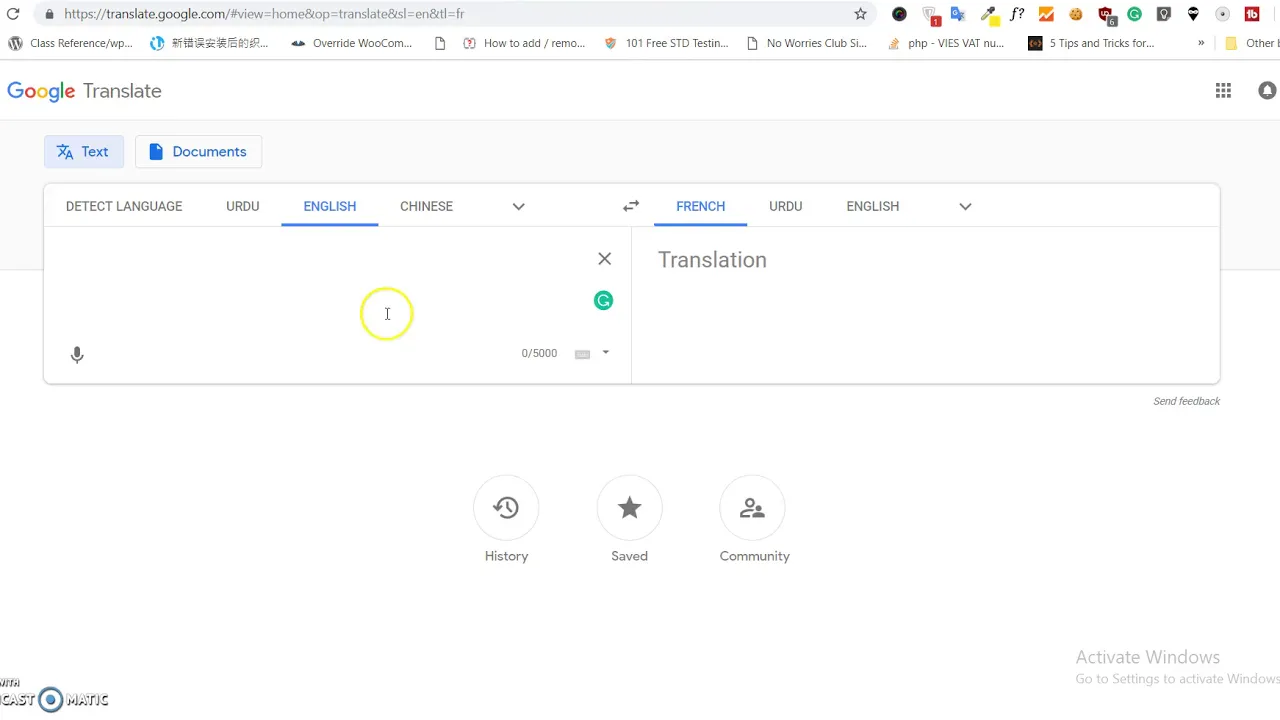Swap source and target languages

[x=631, y=206]
